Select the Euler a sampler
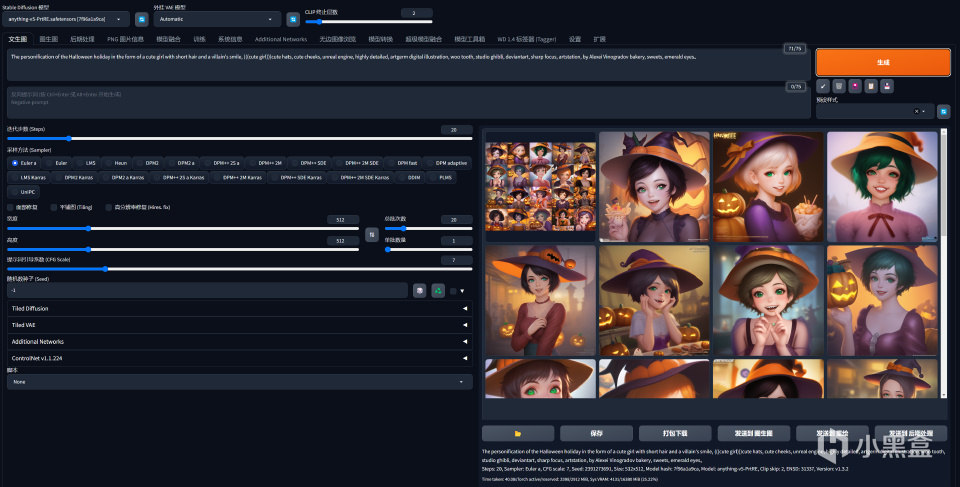The height and width of the screenshot is (487, 960). pyautogui.click(x=24, y=163)
